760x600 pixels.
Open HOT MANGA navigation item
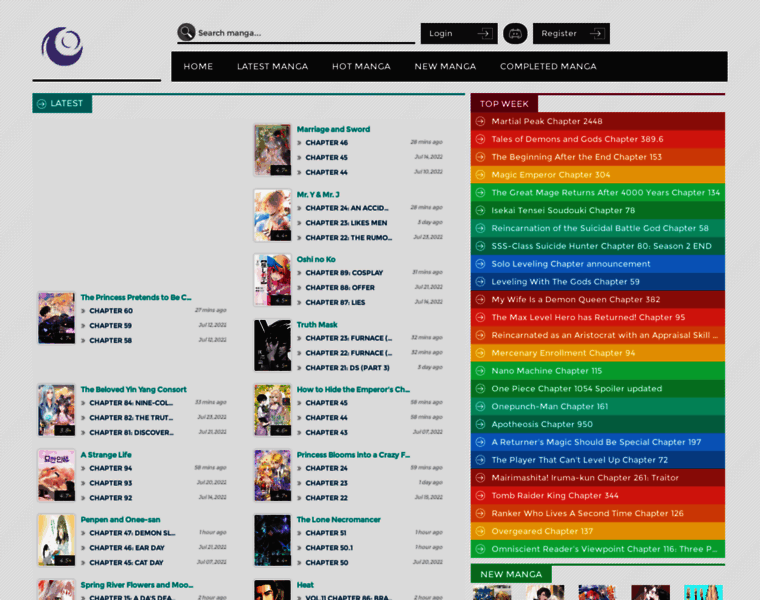coord(361,66)
